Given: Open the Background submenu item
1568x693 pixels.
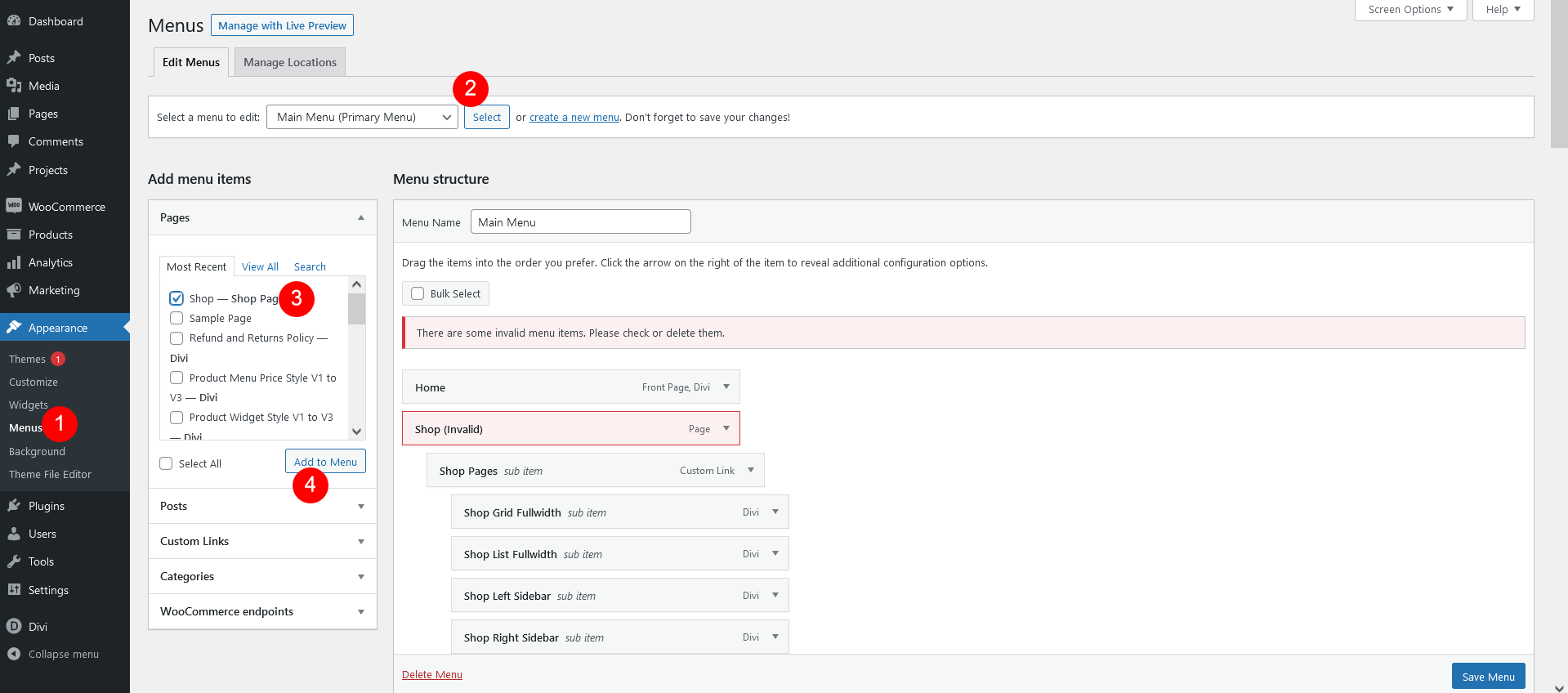Looking at the screenshot, I should pos(37,451).
